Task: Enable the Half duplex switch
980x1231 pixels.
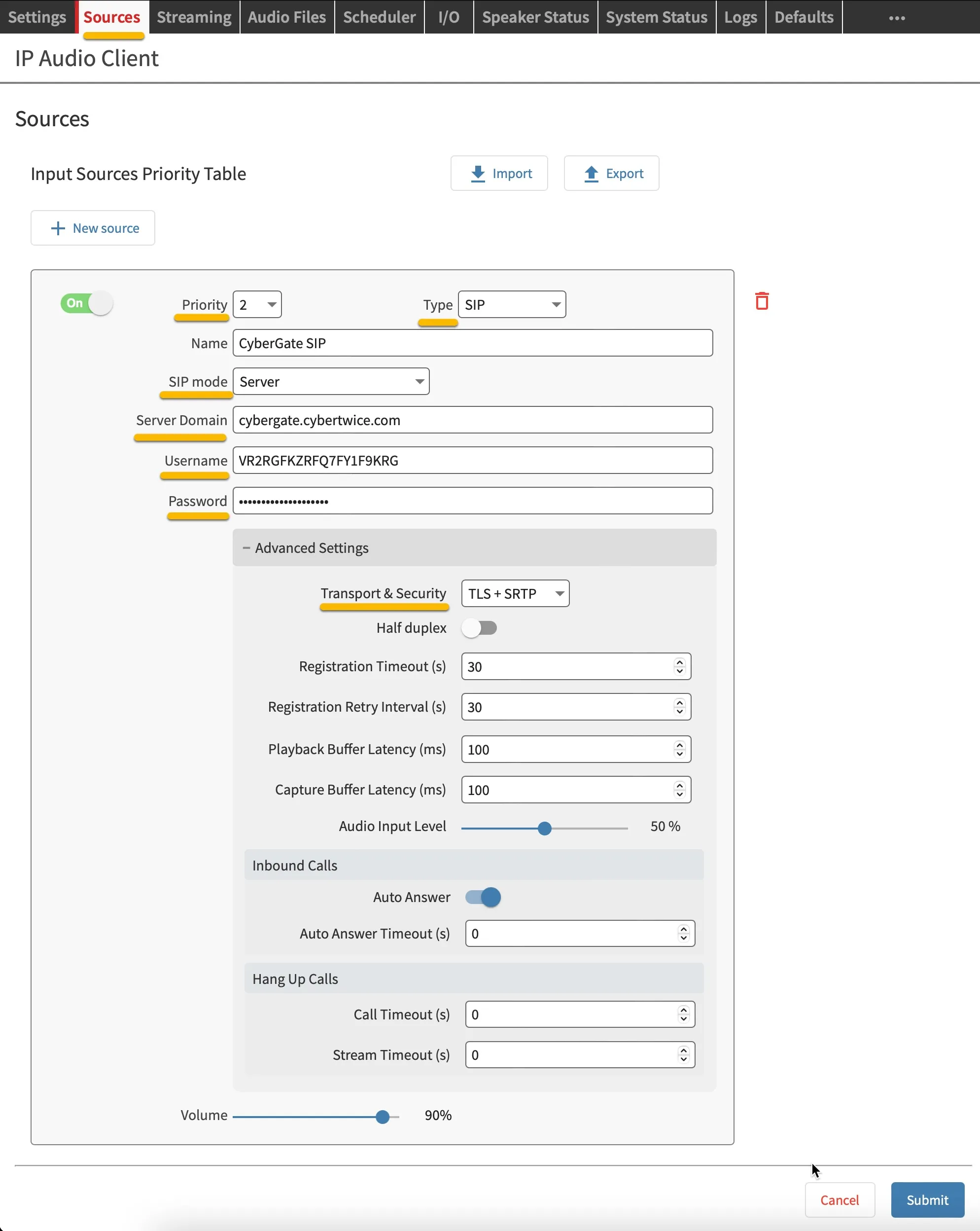Action: [480, 628]
